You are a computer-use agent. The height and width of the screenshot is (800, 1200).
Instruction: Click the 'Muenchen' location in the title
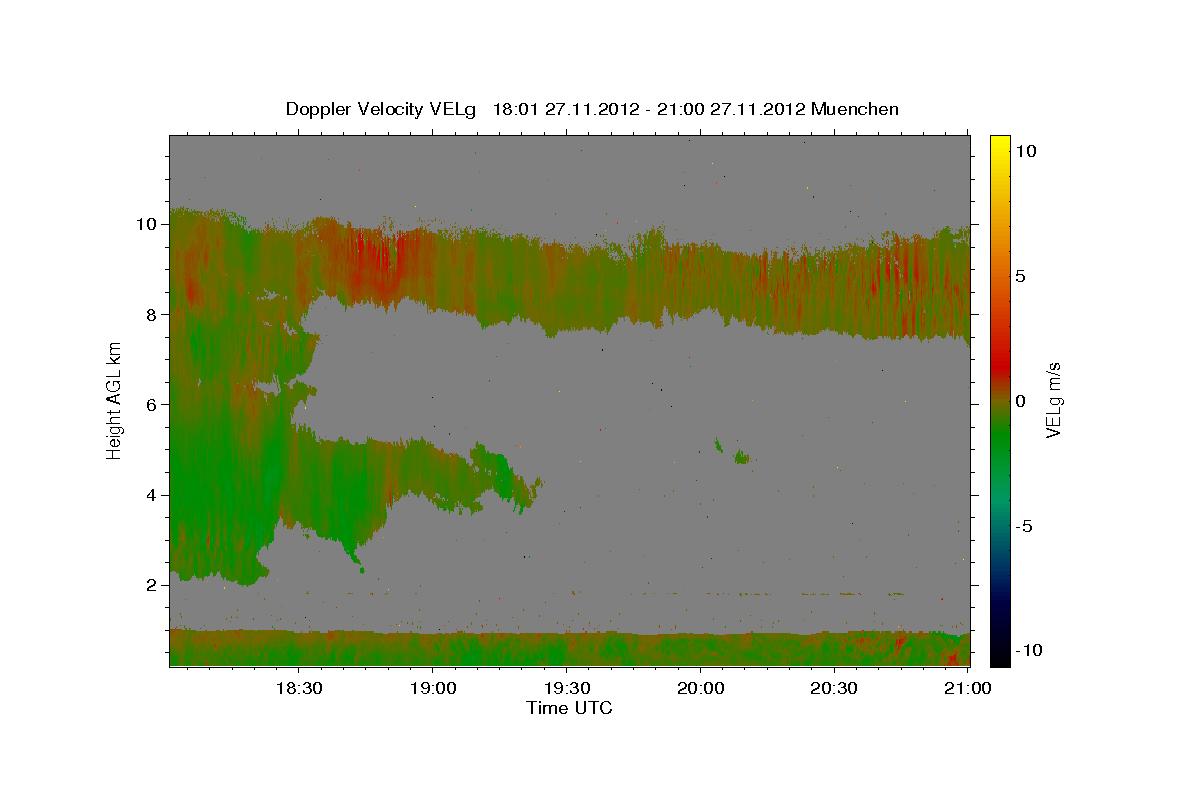click(855, 109)
